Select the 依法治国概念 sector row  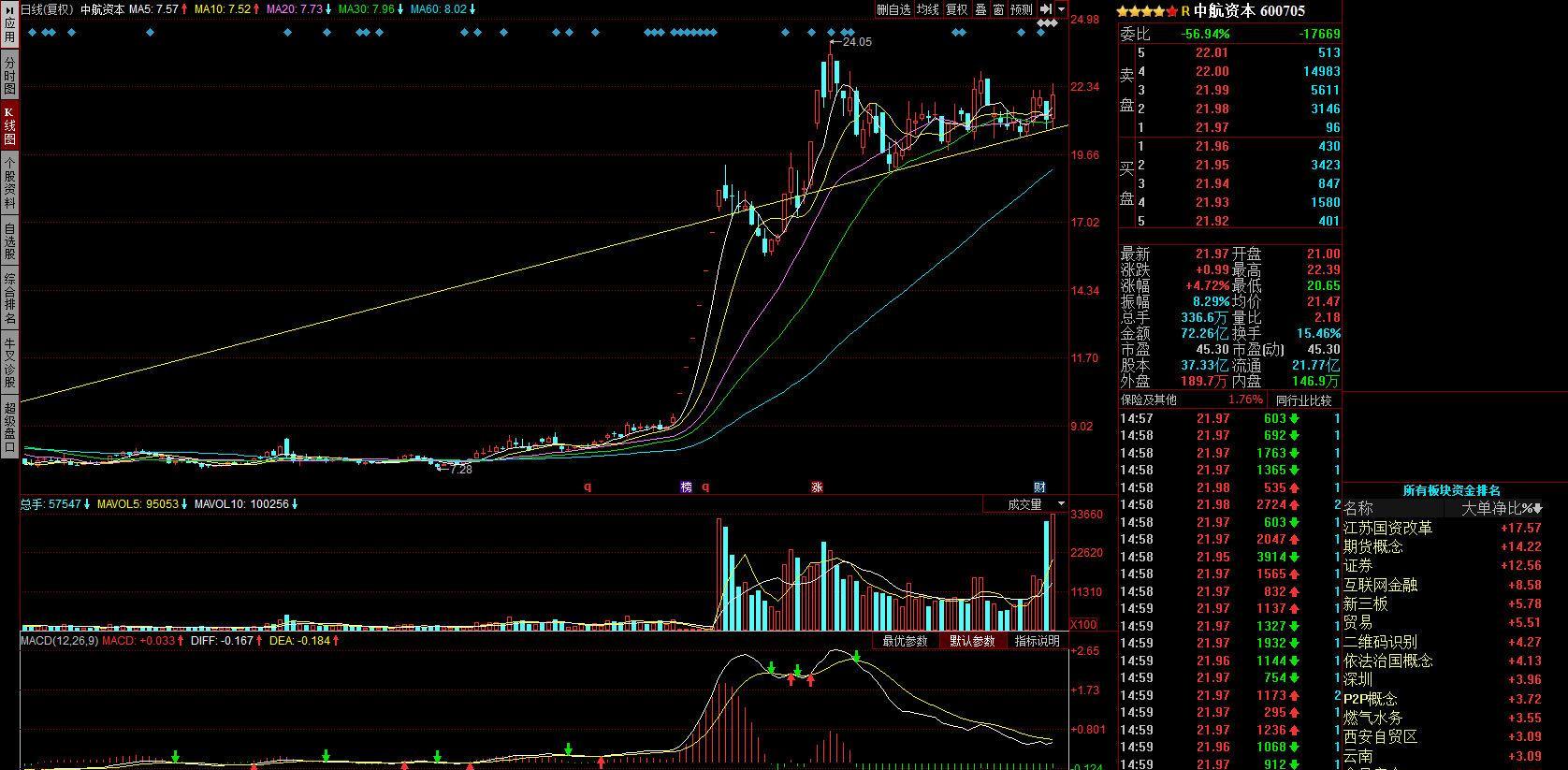pyautogui.click(x=1444, y=661)
